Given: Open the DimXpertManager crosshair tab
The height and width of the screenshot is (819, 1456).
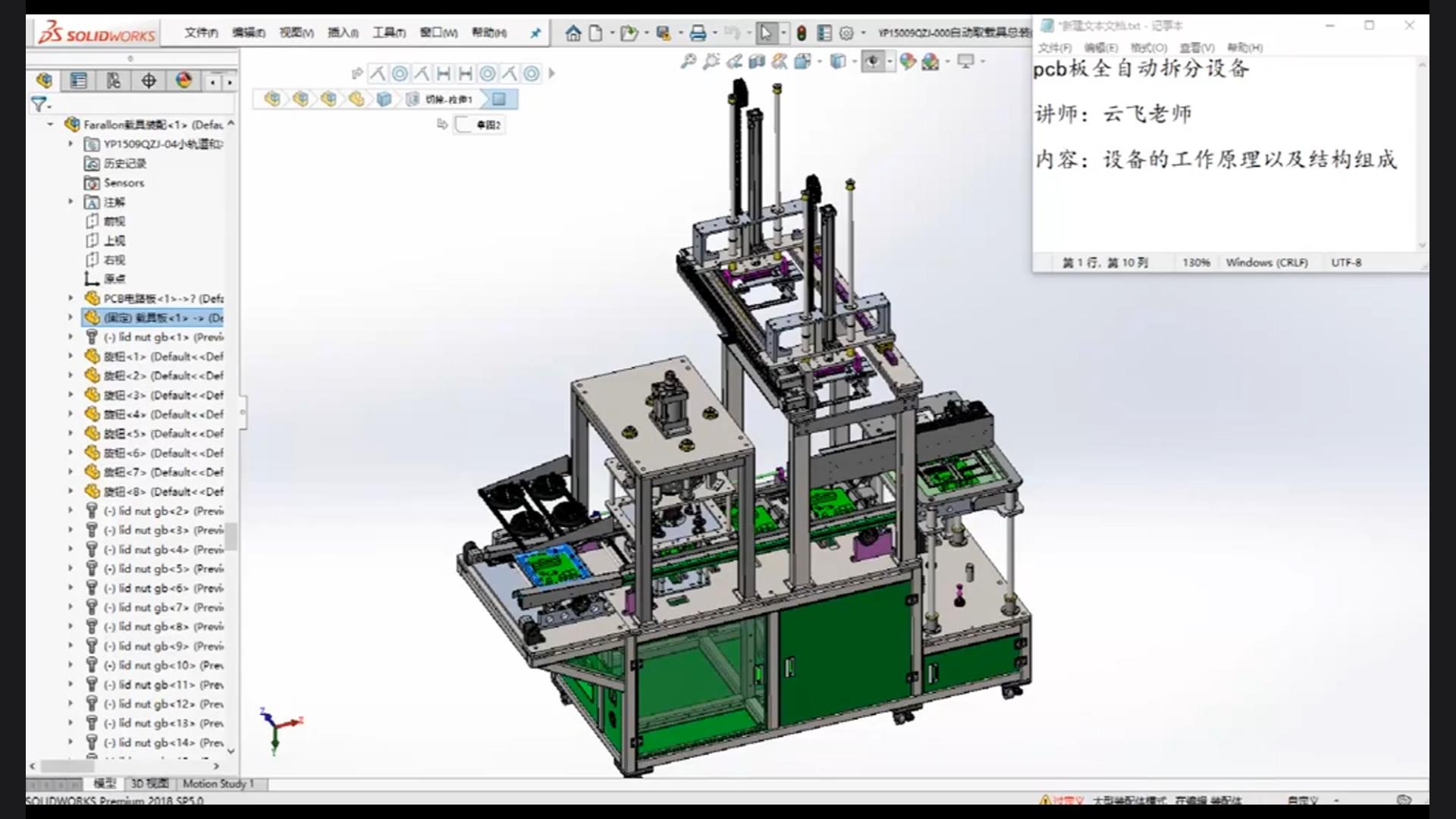Looking at the screenshot, I should click(149, 80).
